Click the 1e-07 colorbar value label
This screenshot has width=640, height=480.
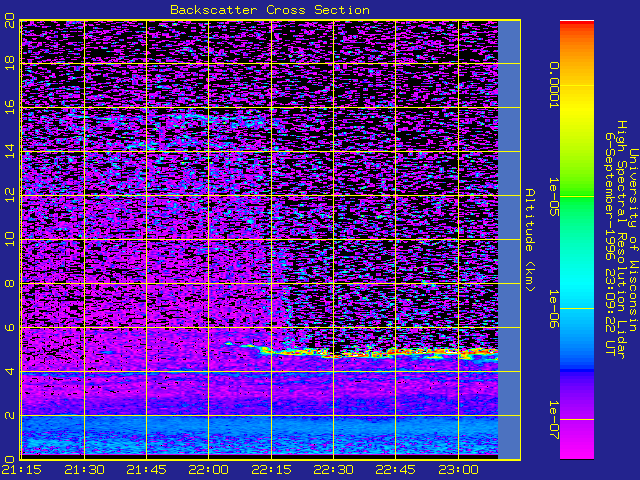point(554,420)
